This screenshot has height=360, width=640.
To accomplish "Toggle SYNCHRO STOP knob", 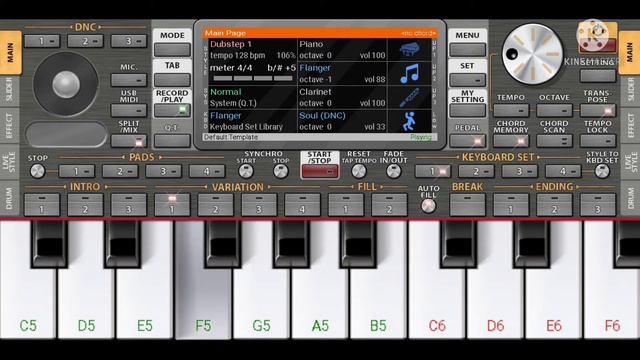I will tap(280, 171).
